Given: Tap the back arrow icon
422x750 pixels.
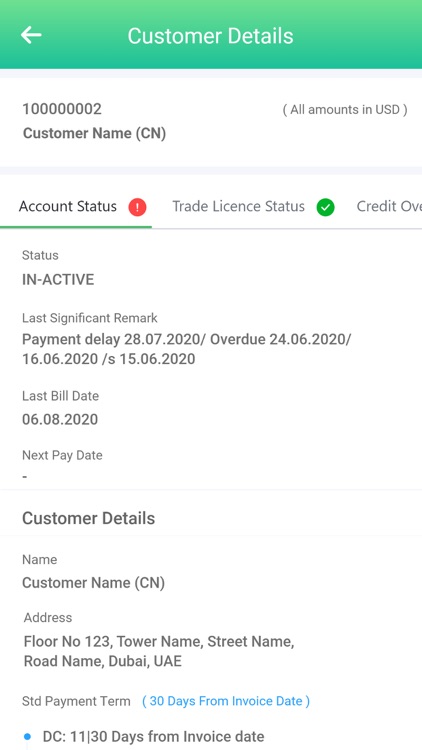Looking at the screenshot, I should coord(31,35).
